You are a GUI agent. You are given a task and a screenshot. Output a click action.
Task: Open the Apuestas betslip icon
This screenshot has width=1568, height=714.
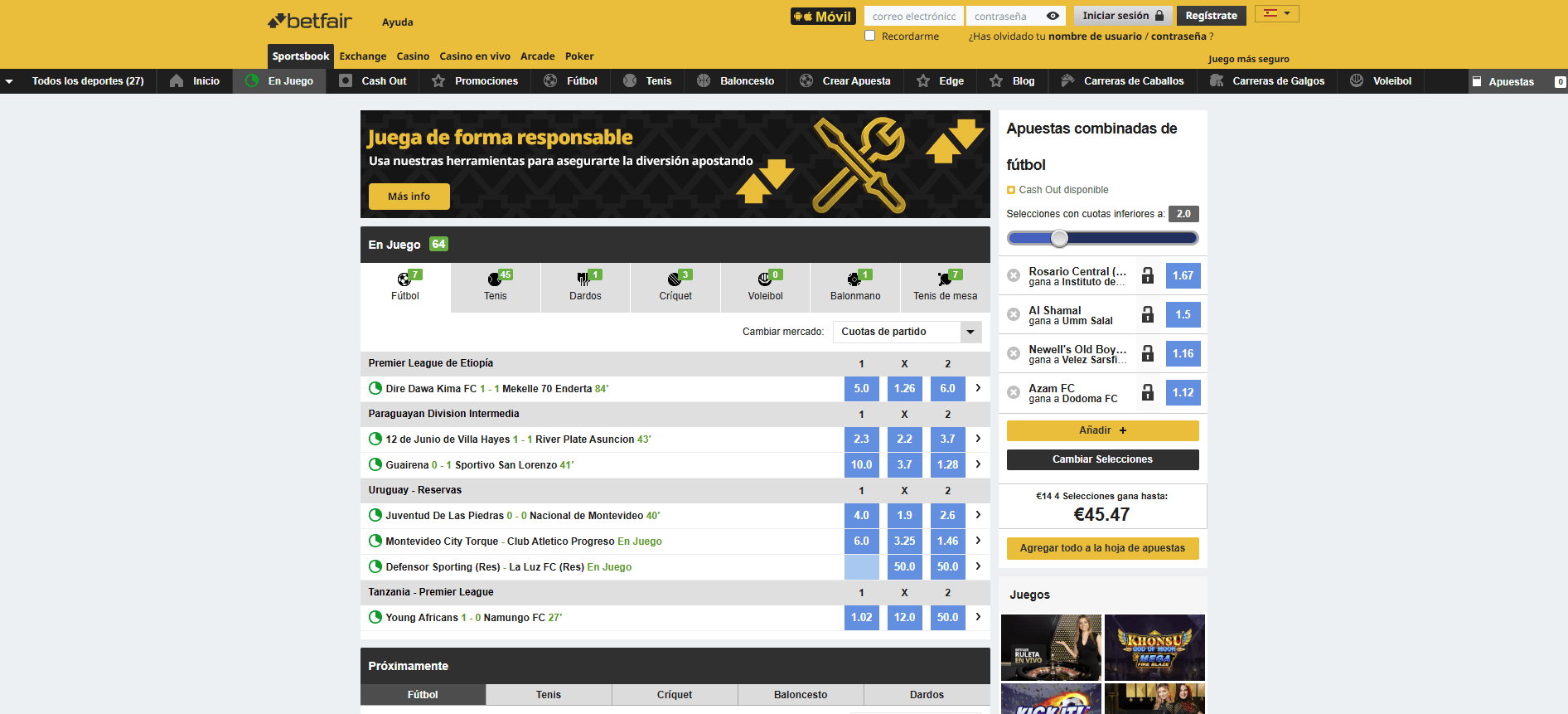click(1477, 81)
